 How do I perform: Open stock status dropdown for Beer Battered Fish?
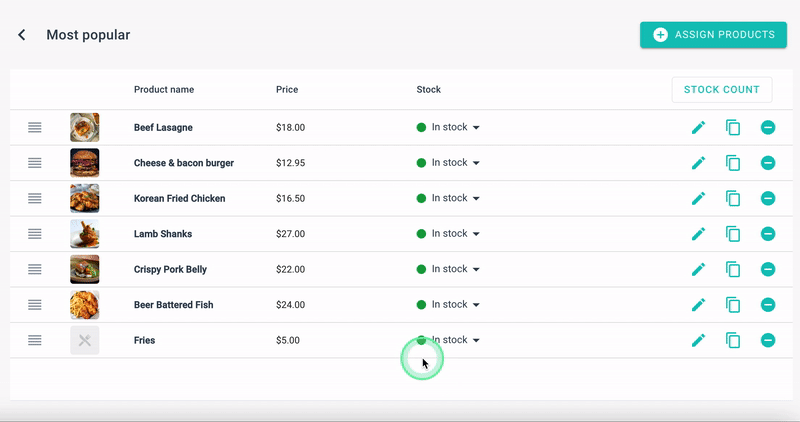coord(448,305)
